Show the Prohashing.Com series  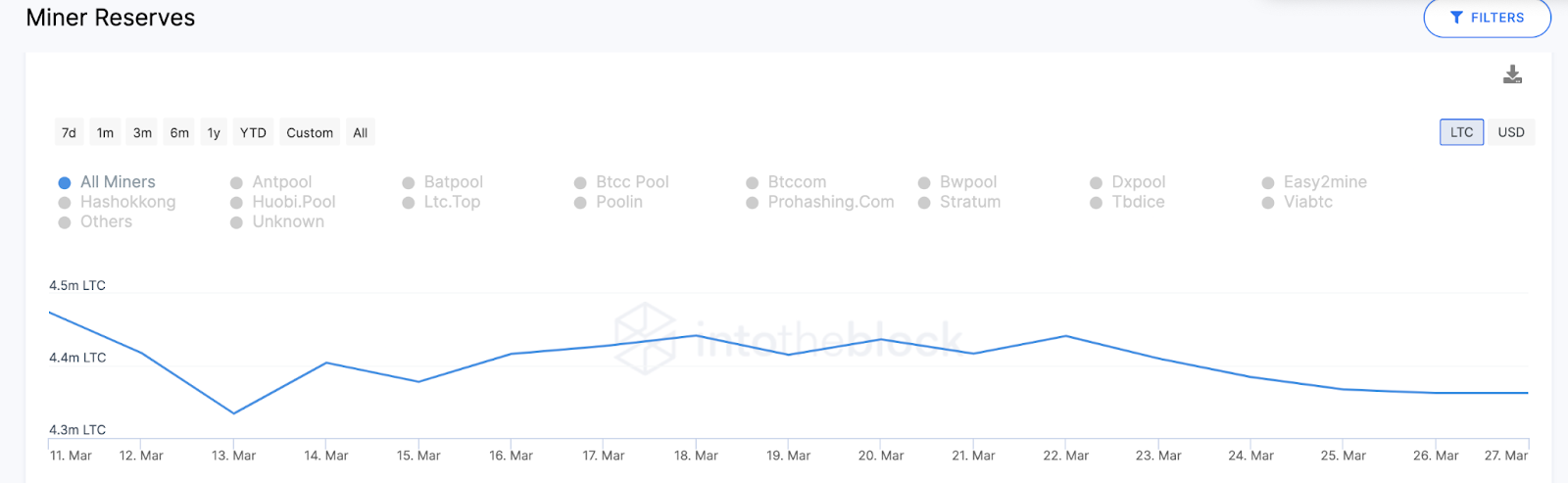[x=830, y=202]
